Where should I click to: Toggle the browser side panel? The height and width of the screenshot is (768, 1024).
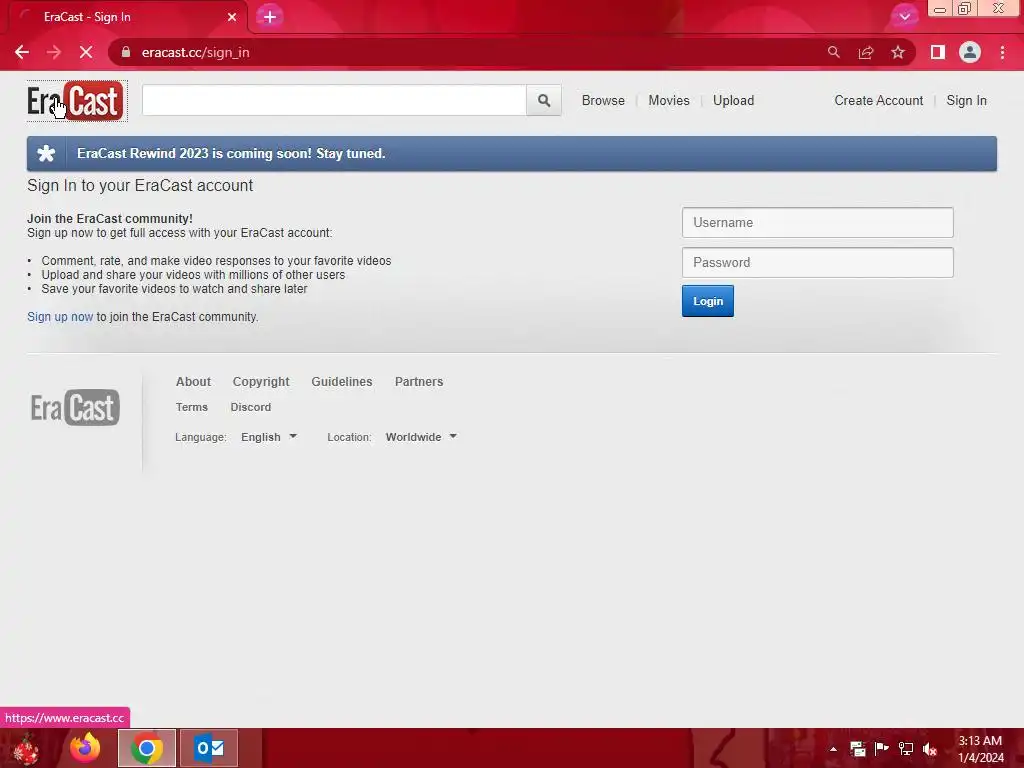point(937,52)
